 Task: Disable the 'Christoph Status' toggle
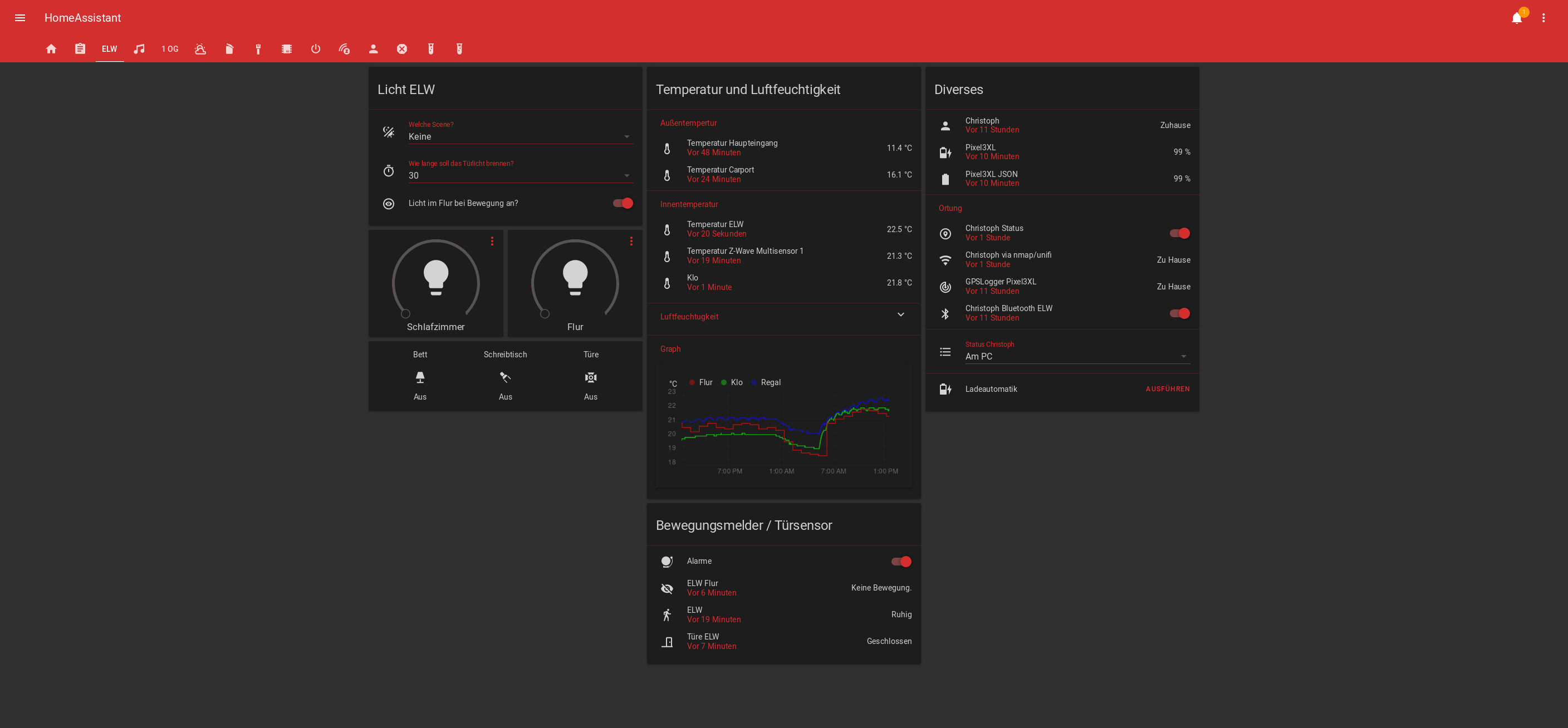(1179, 233)
